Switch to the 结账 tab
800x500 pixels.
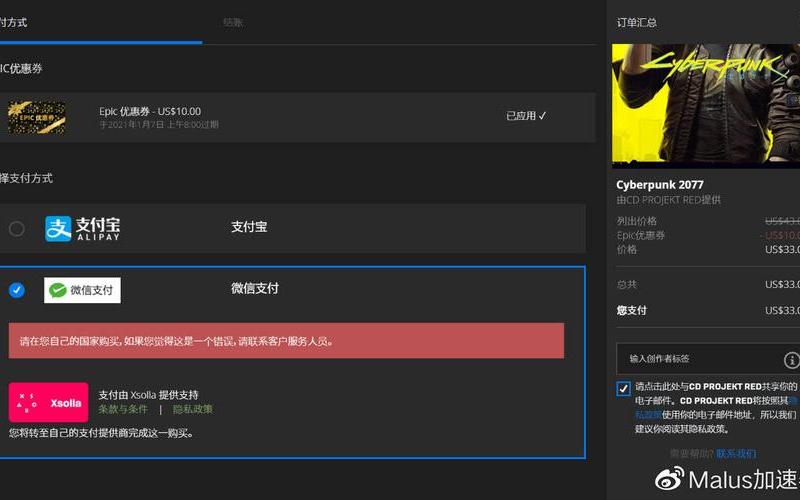click(233, 22)
